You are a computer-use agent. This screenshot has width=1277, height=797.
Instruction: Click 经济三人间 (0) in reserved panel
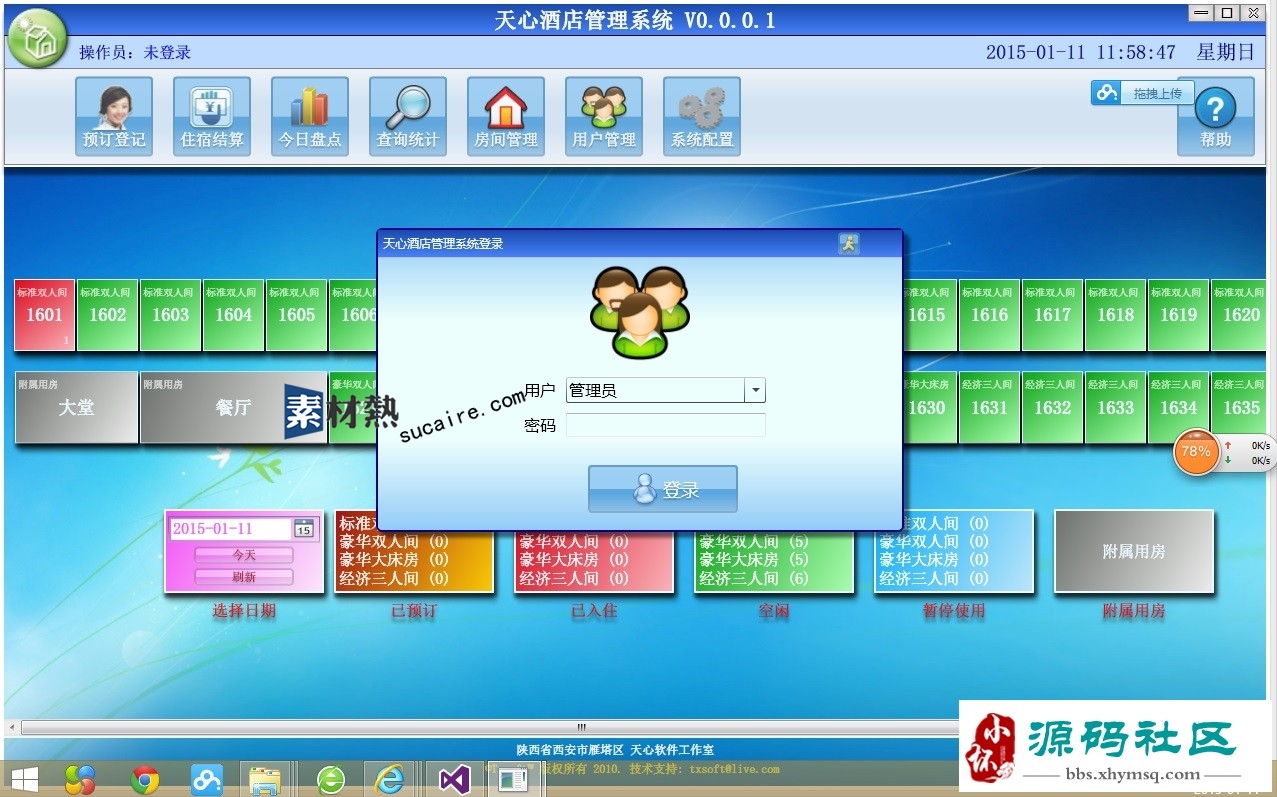click(394, 578)
